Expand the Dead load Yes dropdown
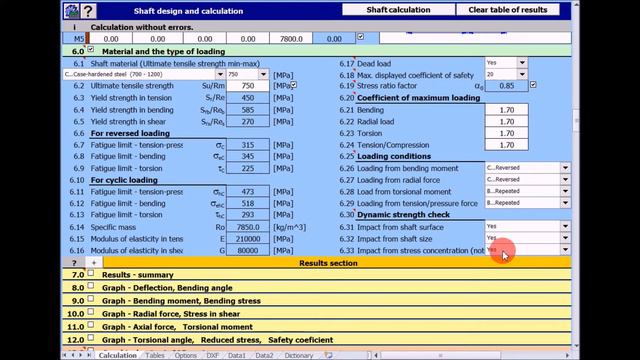 [x=522, y=63]
